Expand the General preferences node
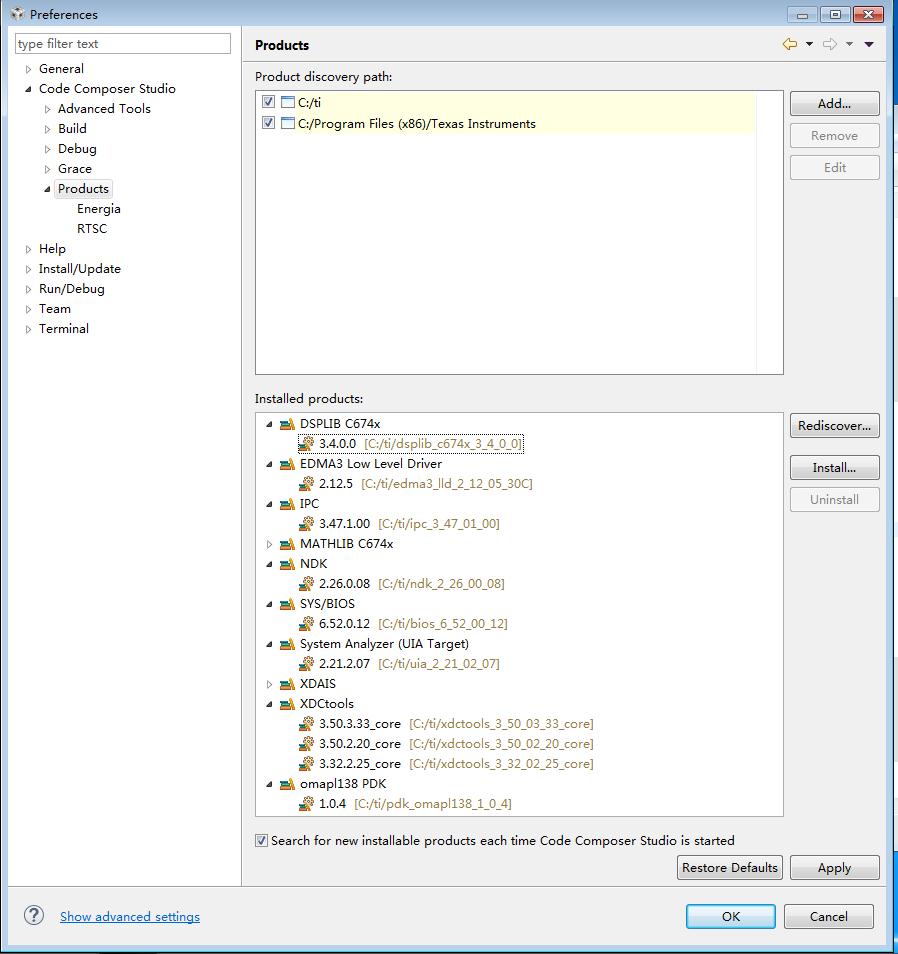Viewport: 898px width, 954px height. 28,69
